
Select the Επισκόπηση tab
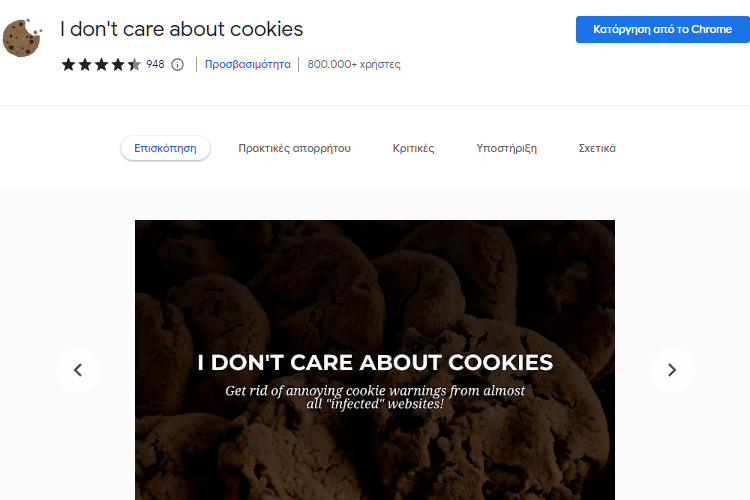click(165, 148)
